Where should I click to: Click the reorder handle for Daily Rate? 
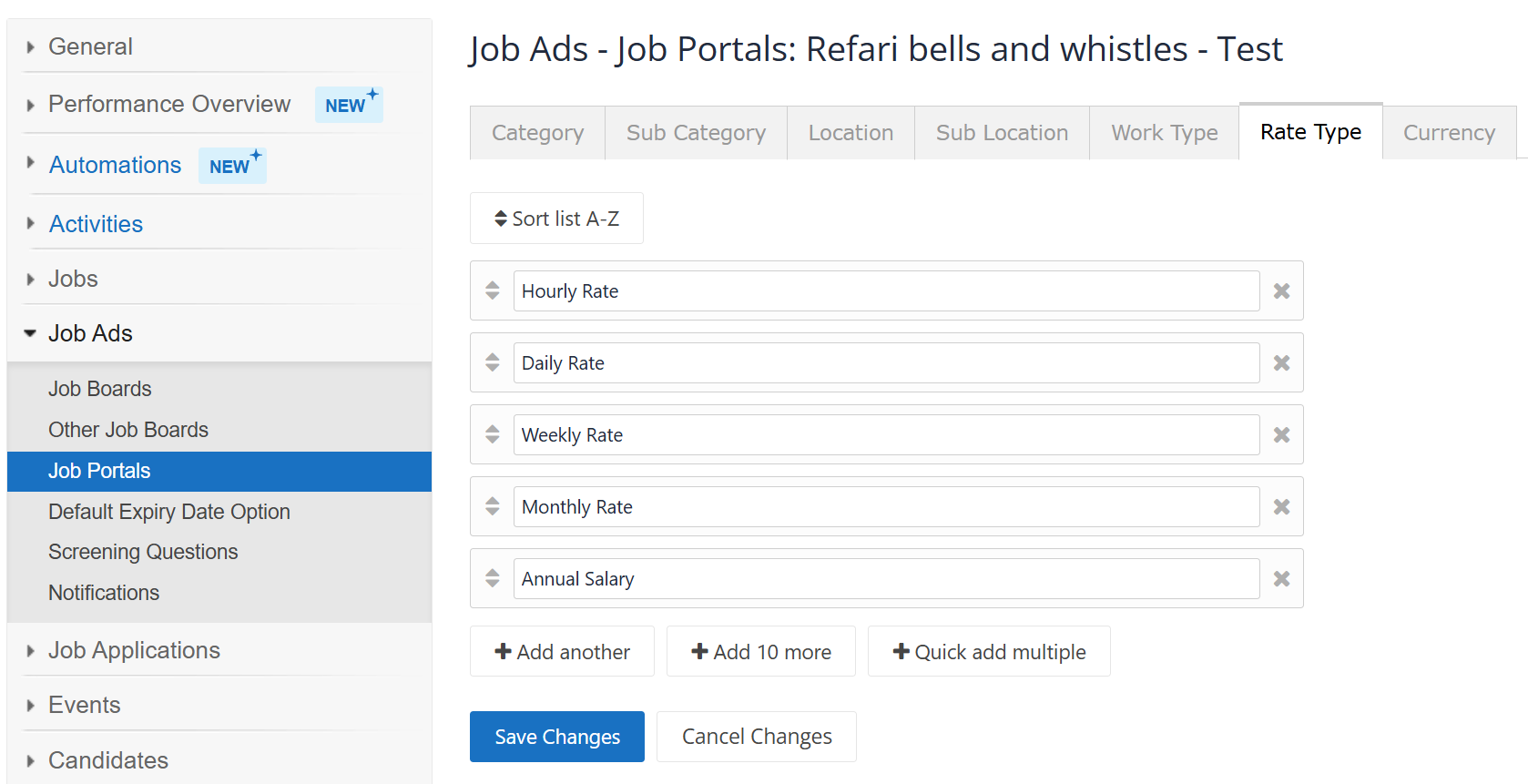(x=493, y=362)
